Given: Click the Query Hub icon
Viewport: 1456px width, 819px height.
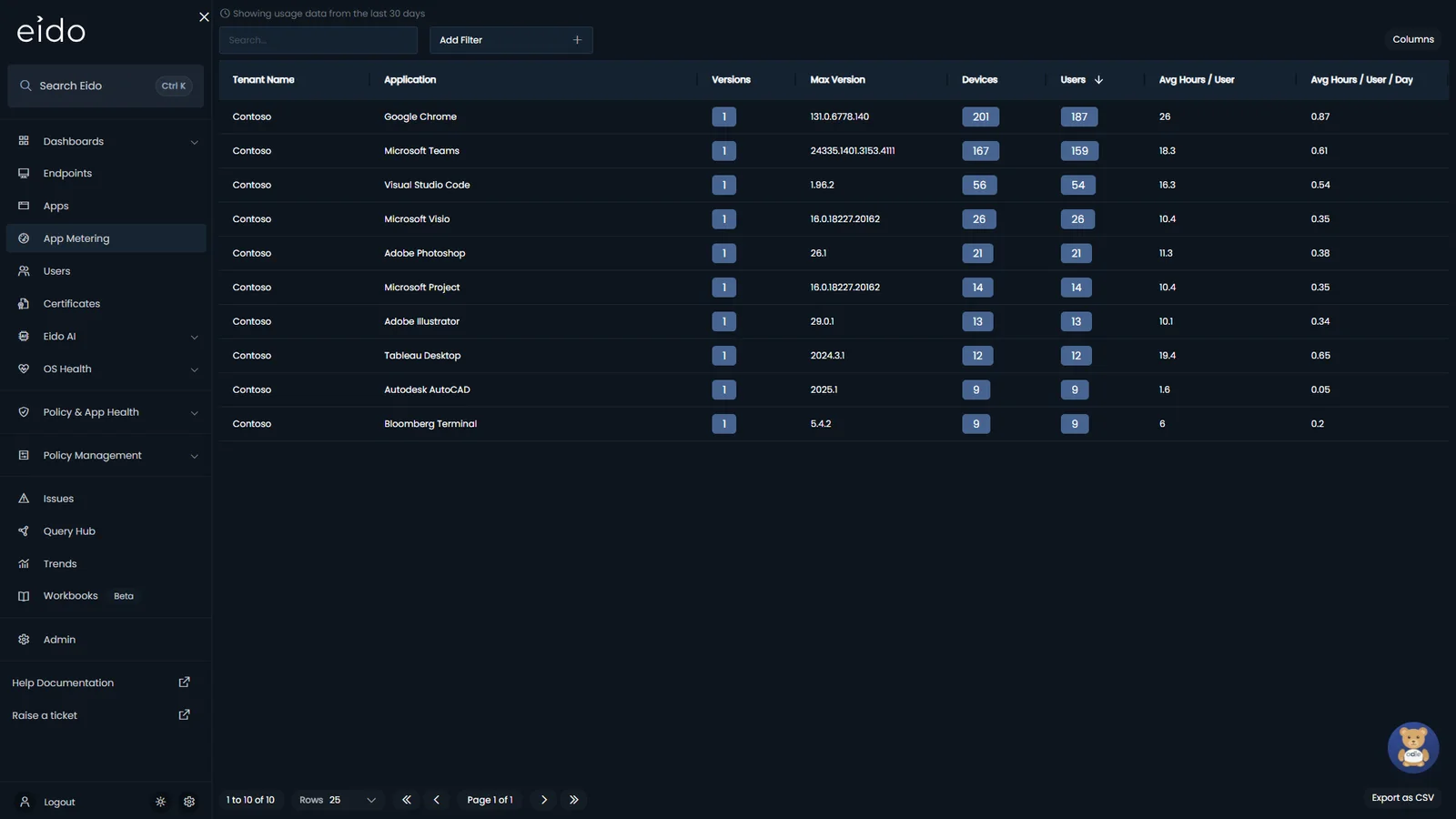Looking at the screenshot, I should pyautogui.click(x=24, y=531).
